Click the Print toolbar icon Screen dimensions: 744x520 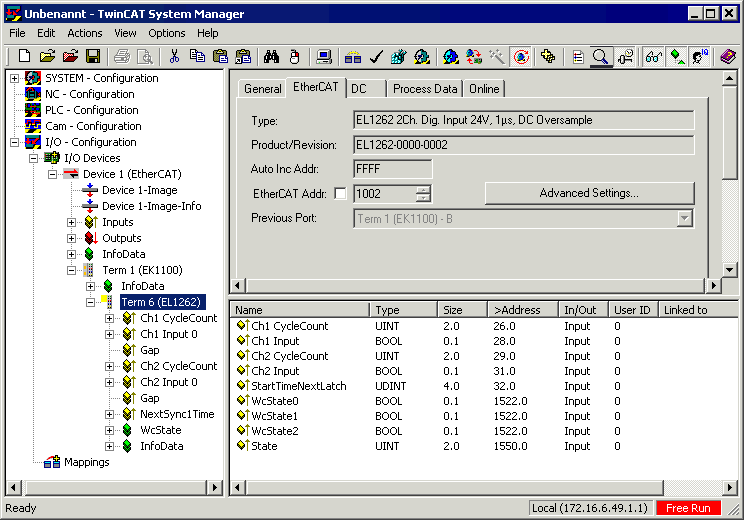click(122, 56)
